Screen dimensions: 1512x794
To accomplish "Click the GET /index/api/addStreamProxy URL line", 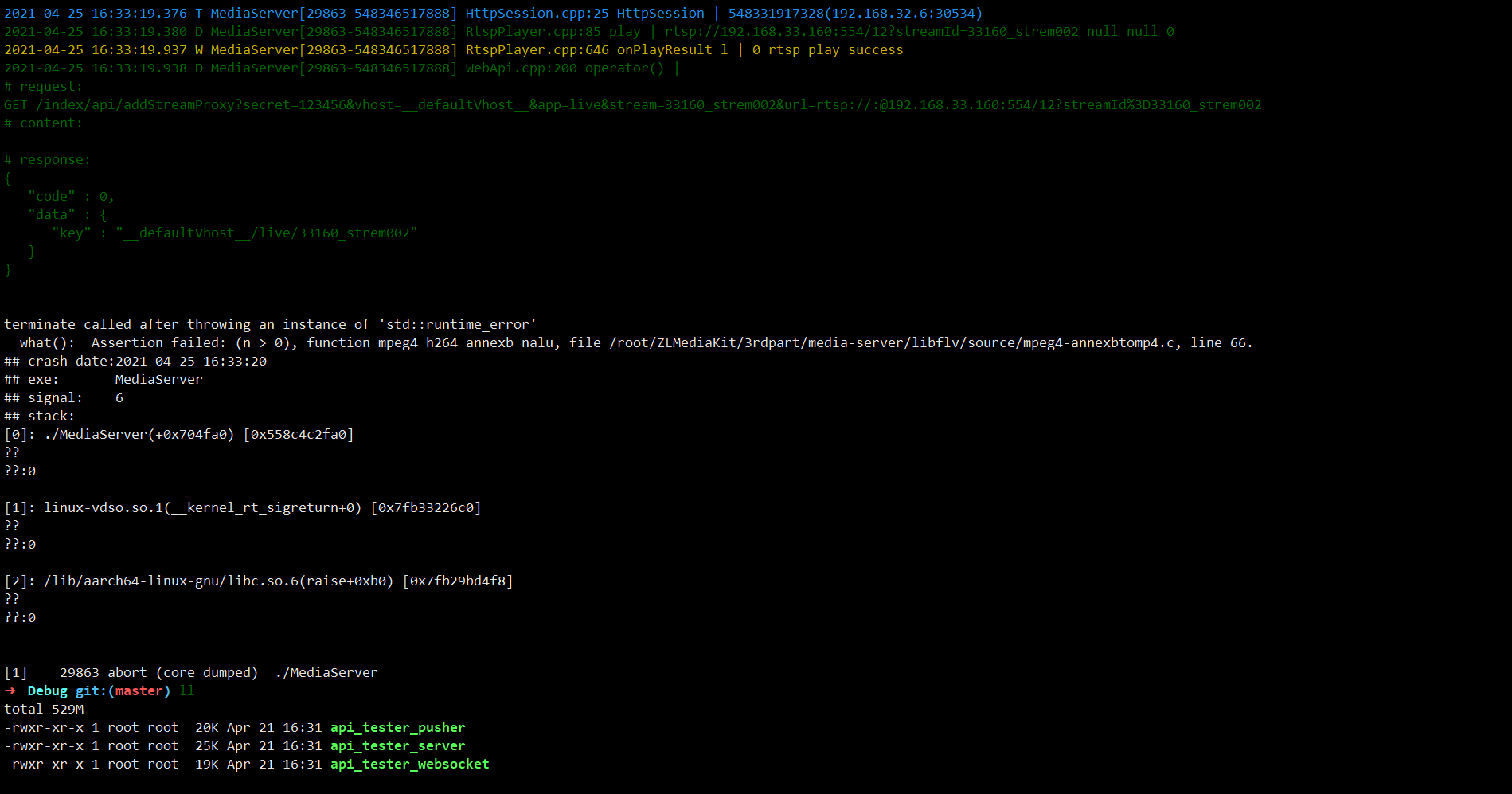I will coord(633,105).
